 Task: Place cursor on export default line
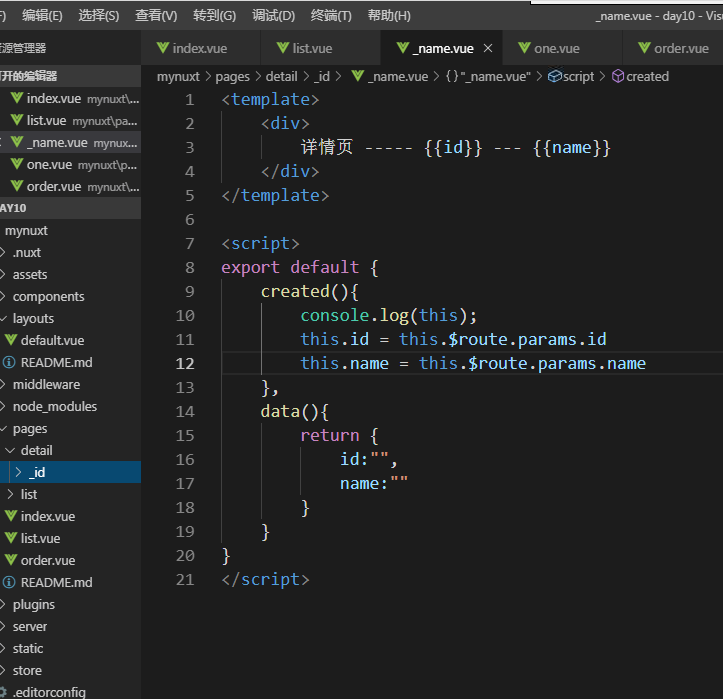point(300,267)
